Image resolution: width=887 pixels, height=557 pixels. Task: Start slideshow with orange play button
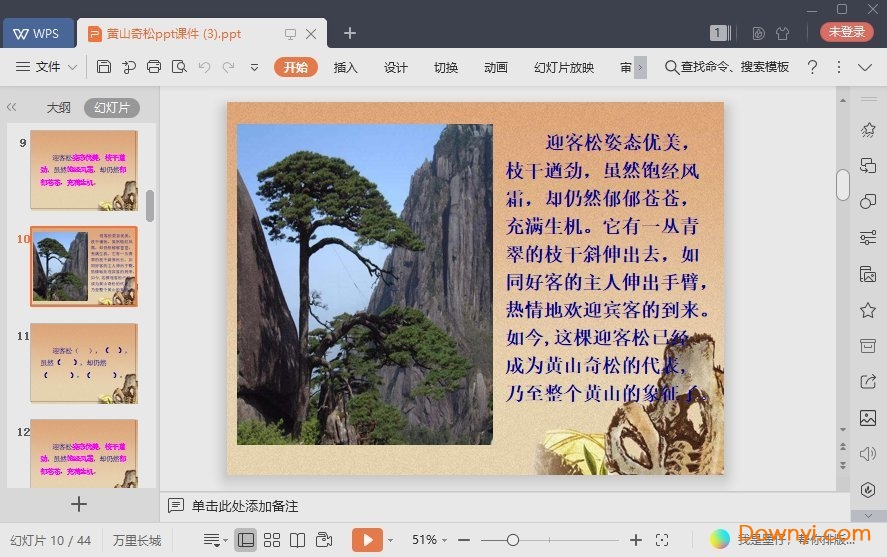click(x=367, y=540)
